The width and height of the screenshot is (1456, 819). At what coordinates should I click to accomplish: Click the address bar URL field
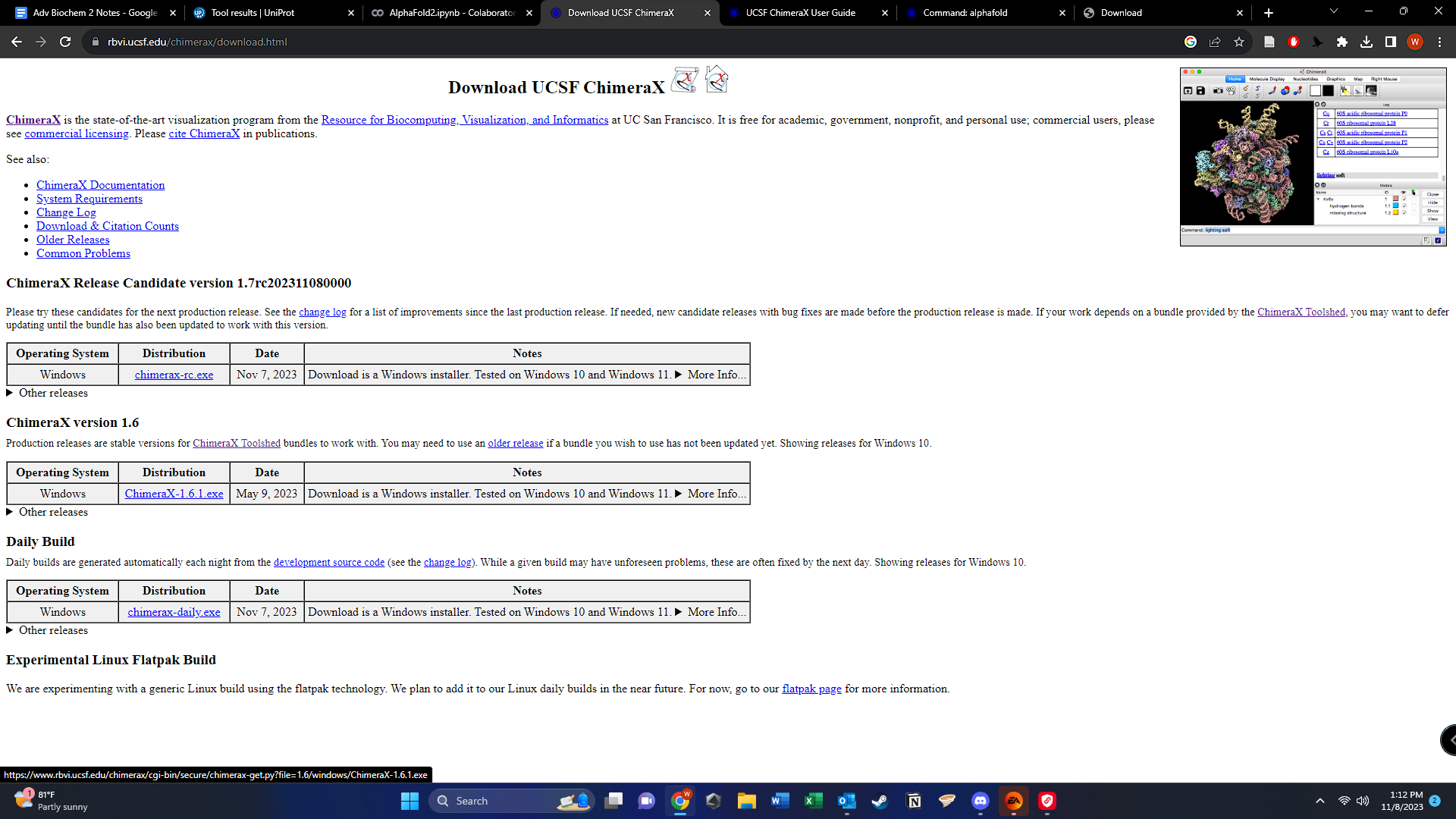(531, 42)
